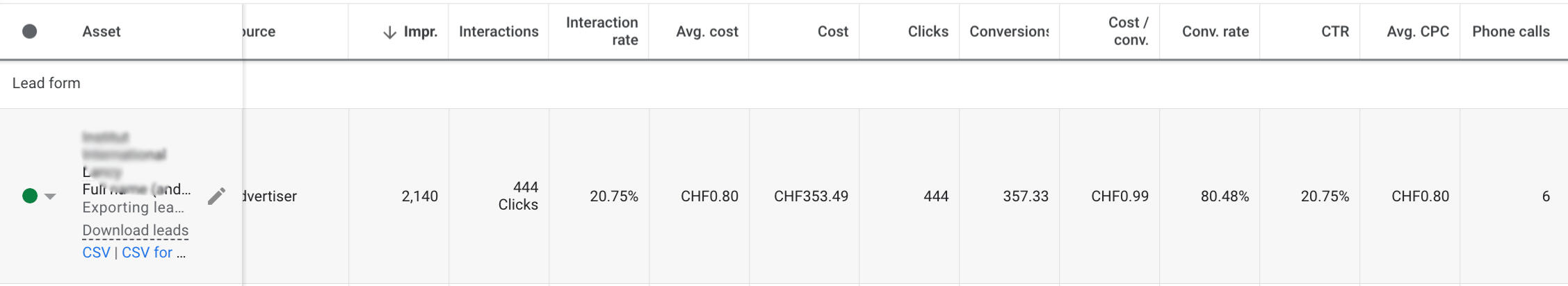
Task: Open the status dropdown arrow beside green dot
Action: pyautogui.click(x=50, y=196)
